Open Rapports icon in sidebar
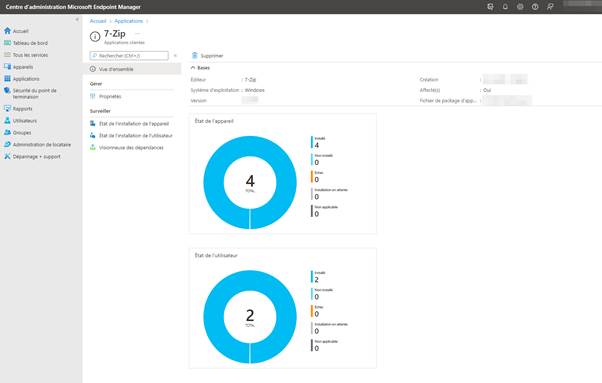The width and height of the screenshot is (602, 383). point(7,109)
